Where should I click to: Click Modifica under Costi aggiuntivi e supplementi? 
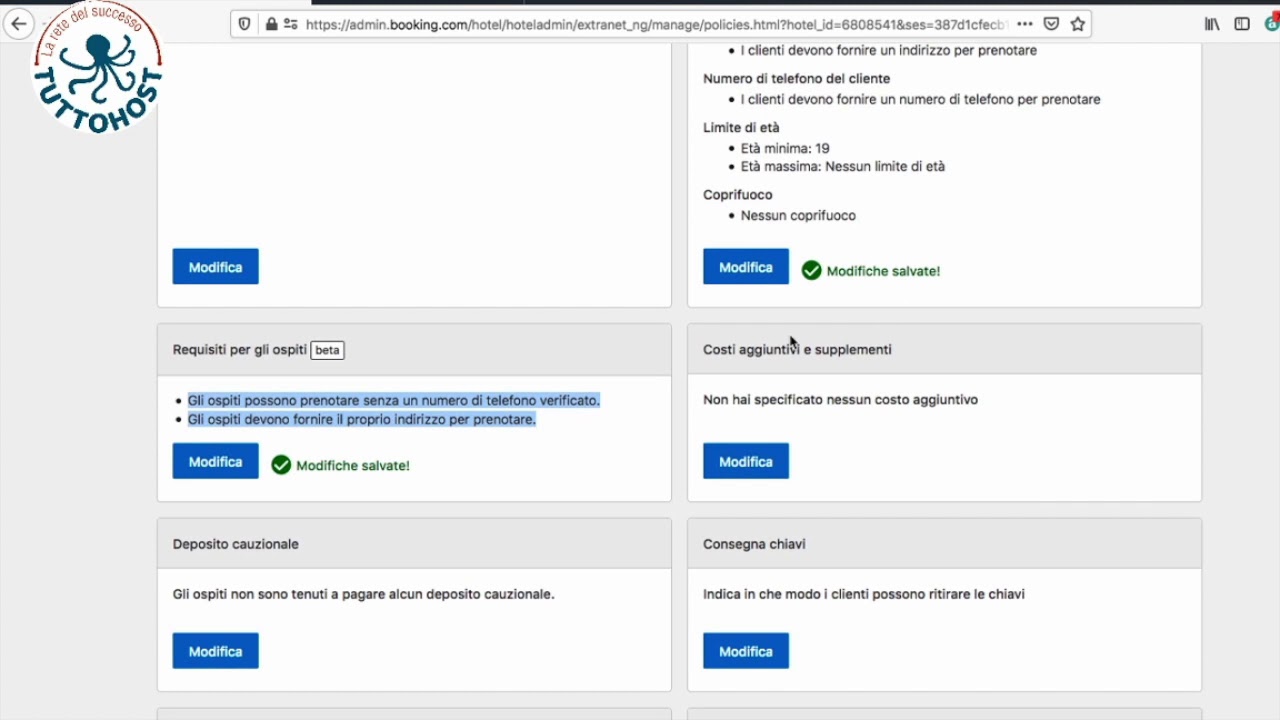746,461
